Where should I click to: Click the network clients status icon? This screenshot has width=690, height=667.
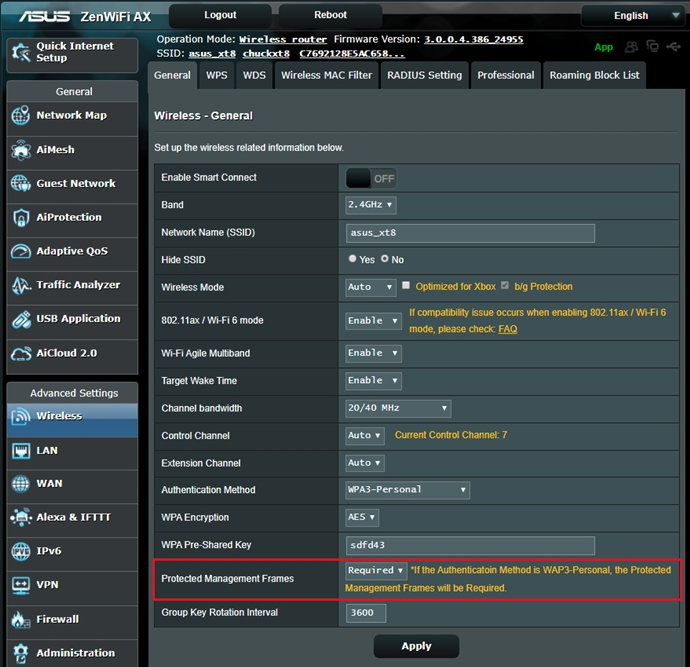[x=653, y=46]
